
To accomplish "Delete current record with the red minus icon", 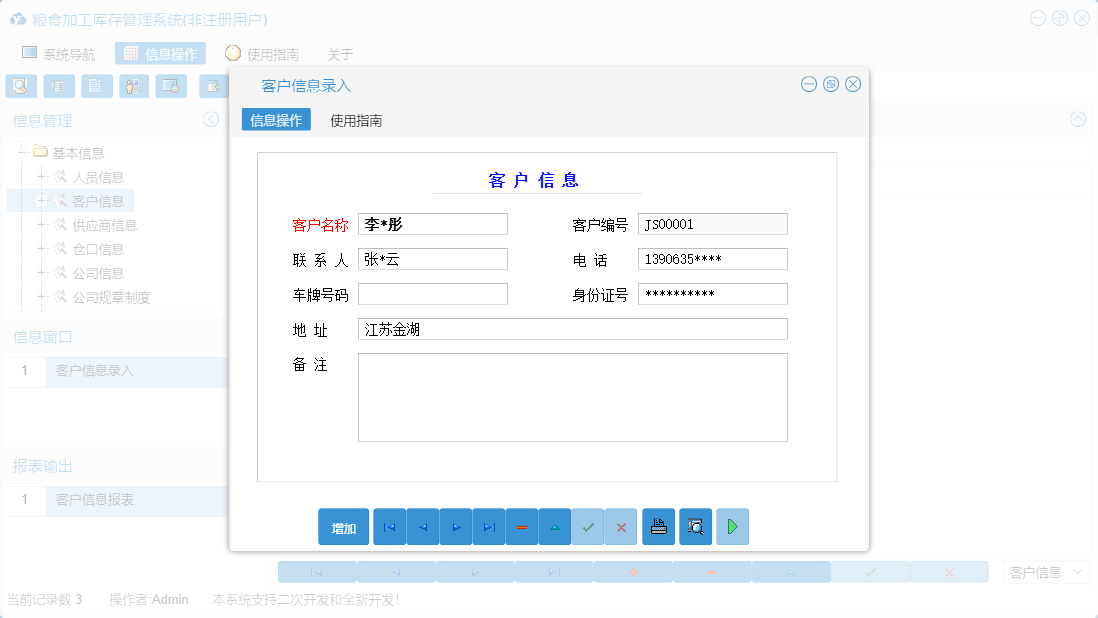I will click(522, 527).
